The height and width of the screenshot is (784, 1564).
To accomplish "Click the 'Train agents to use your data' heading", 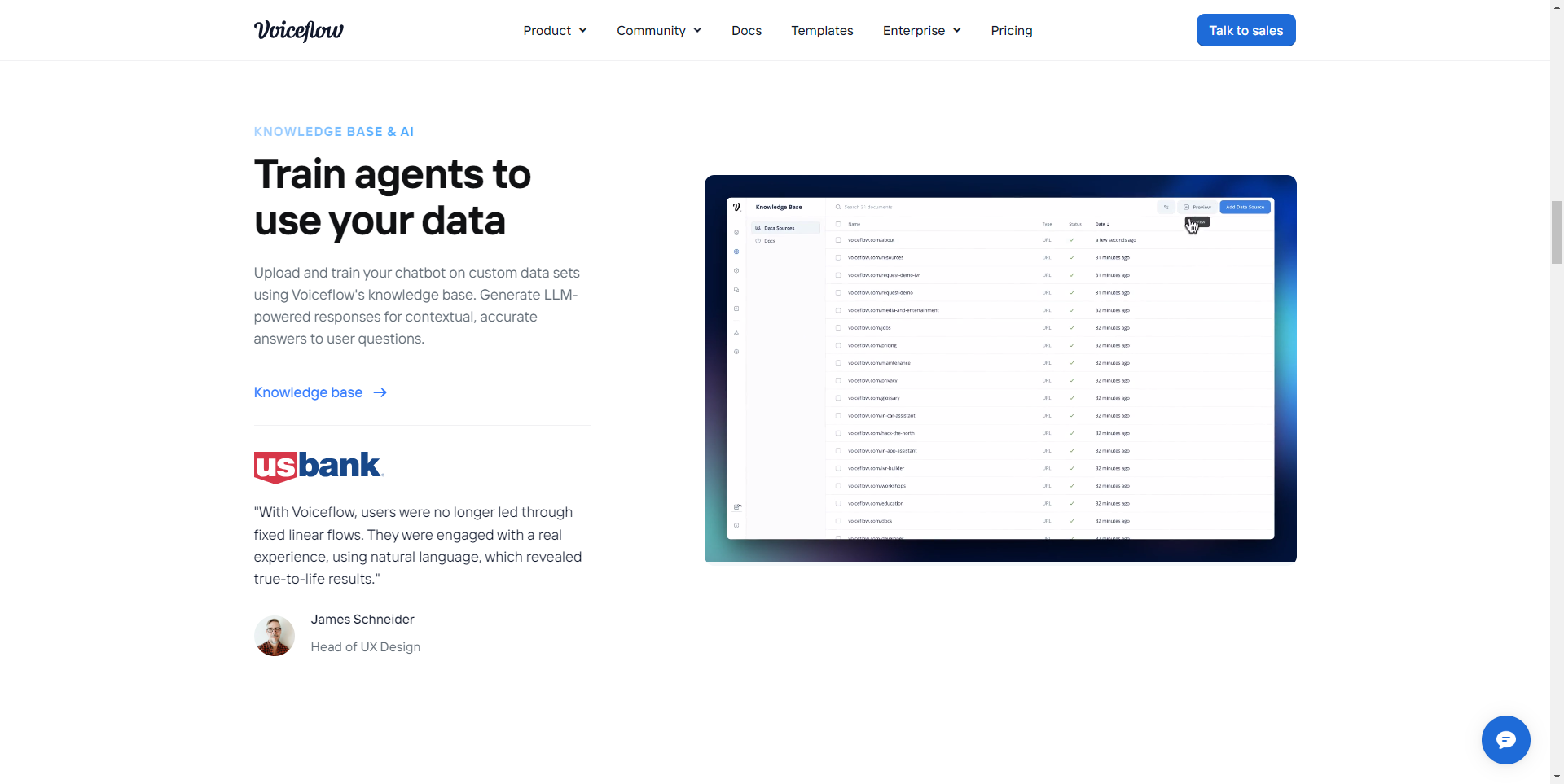I will click(392, 197).
